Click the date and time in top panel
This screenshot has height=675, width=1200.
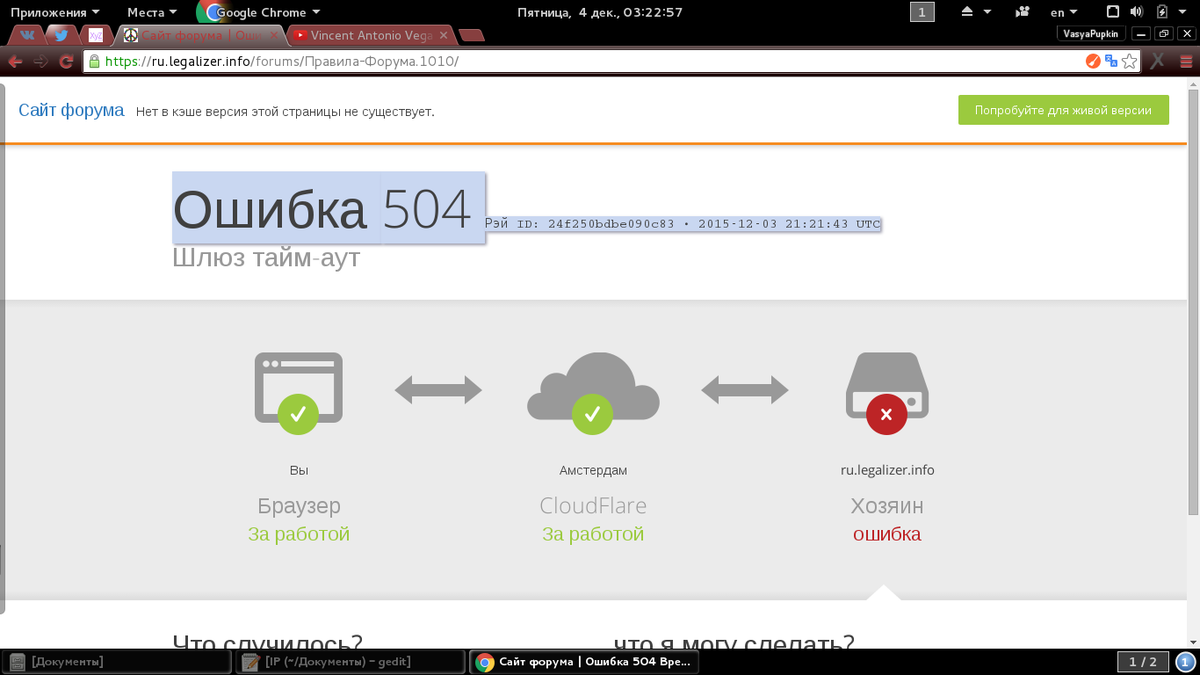tap(600, 12)
